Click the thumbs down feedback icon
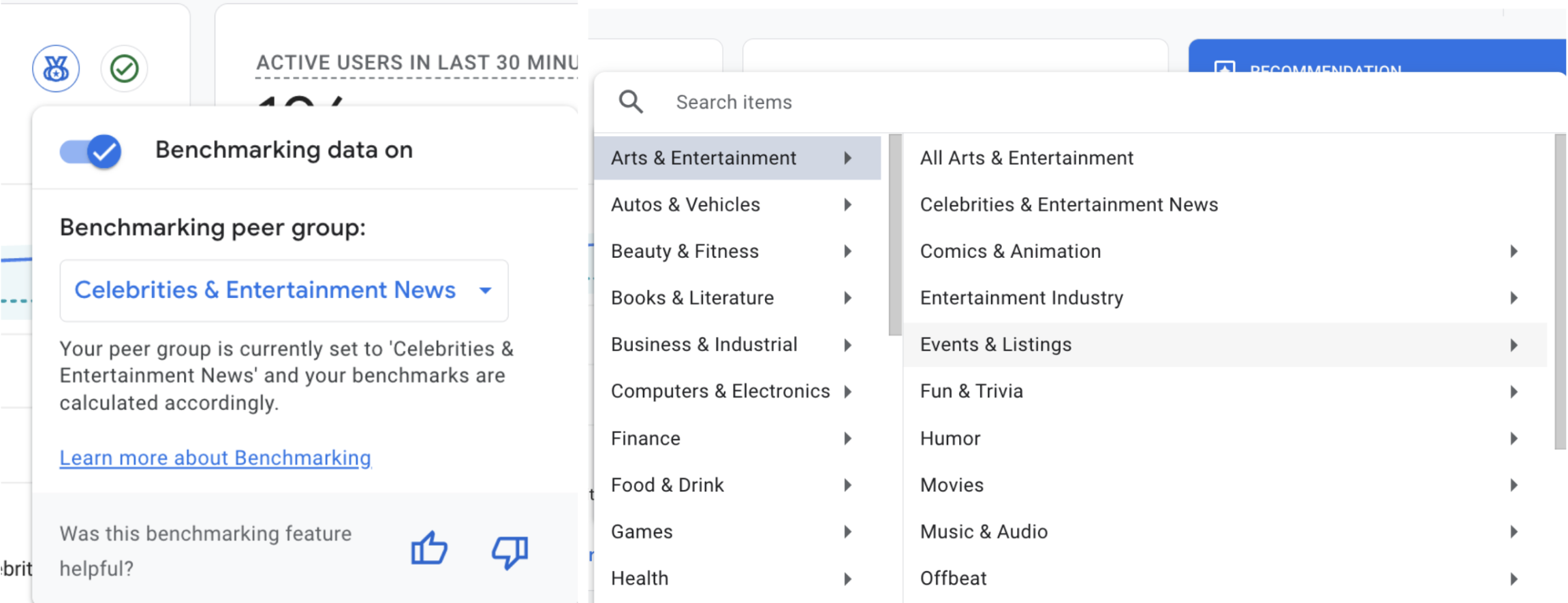This screenshot has width=1568, height=603. [509, 551]
